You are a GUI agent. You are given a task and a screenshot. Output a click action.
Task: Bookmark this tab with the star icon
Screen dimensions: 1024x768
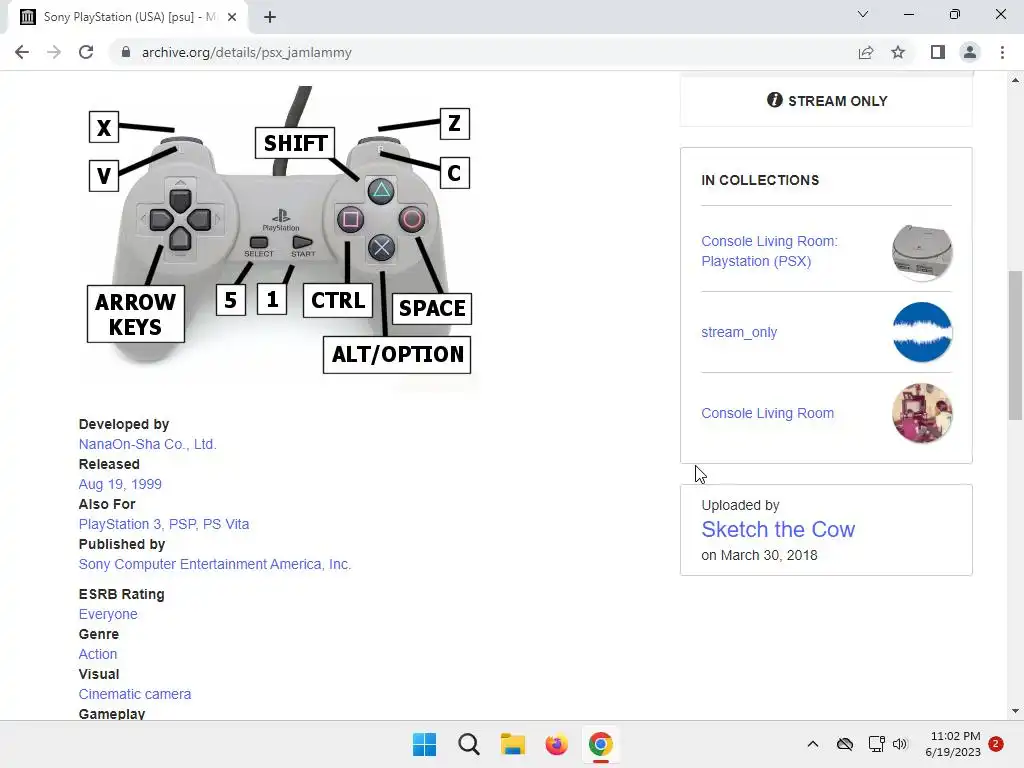pos(898,52)
